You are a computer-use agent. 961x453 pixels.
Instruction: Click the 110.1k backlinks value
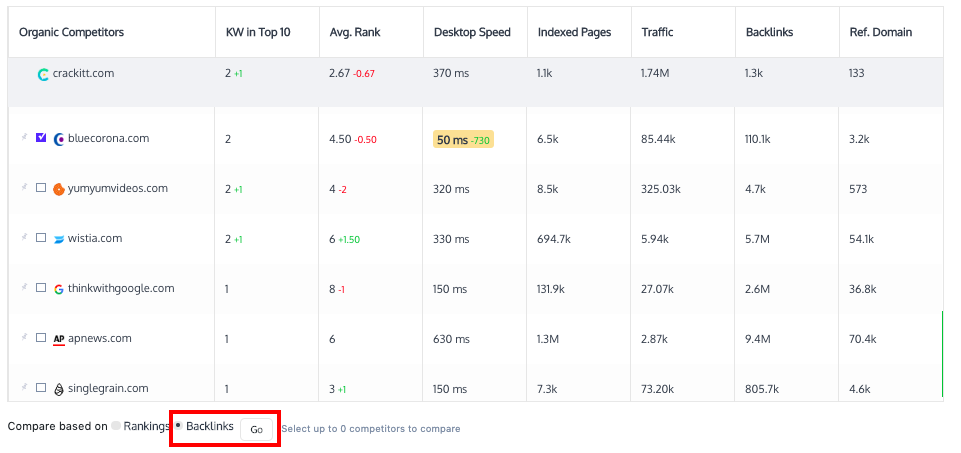(x=758, y=140)
